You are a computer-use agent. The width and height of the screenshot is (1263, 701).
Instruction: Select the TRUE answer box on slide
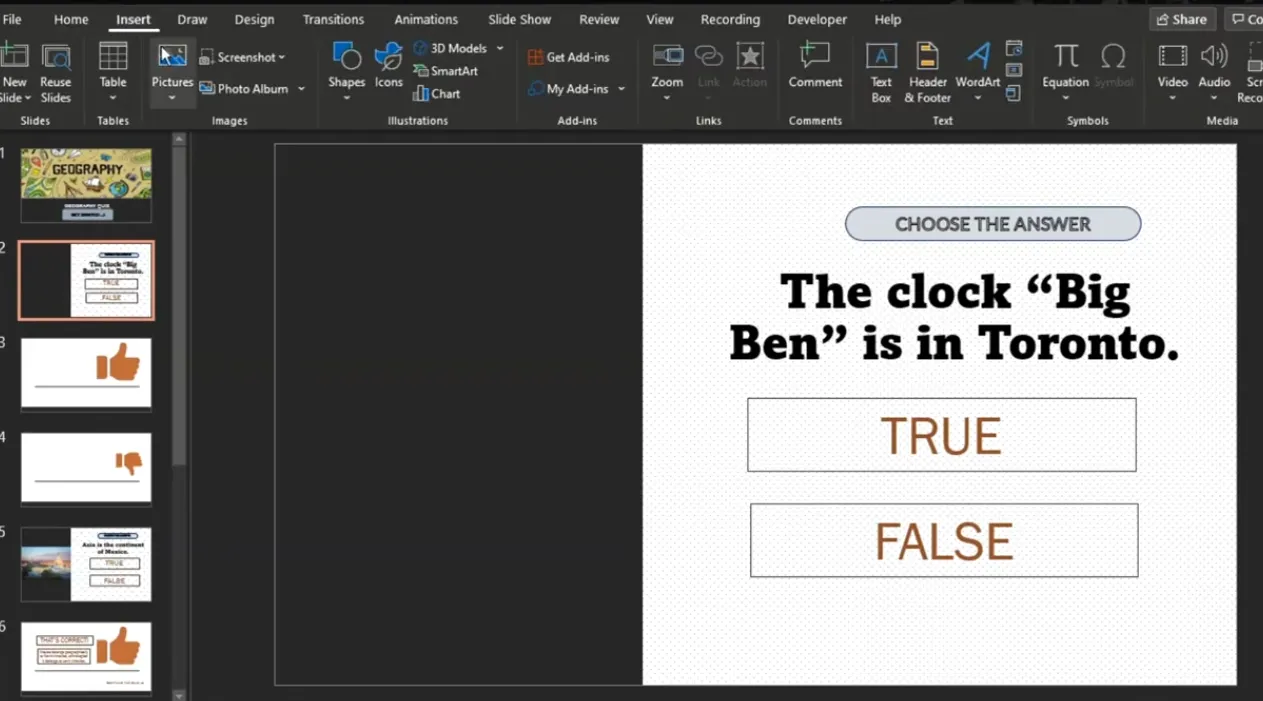pyautogui.click(x=941, y=435)
